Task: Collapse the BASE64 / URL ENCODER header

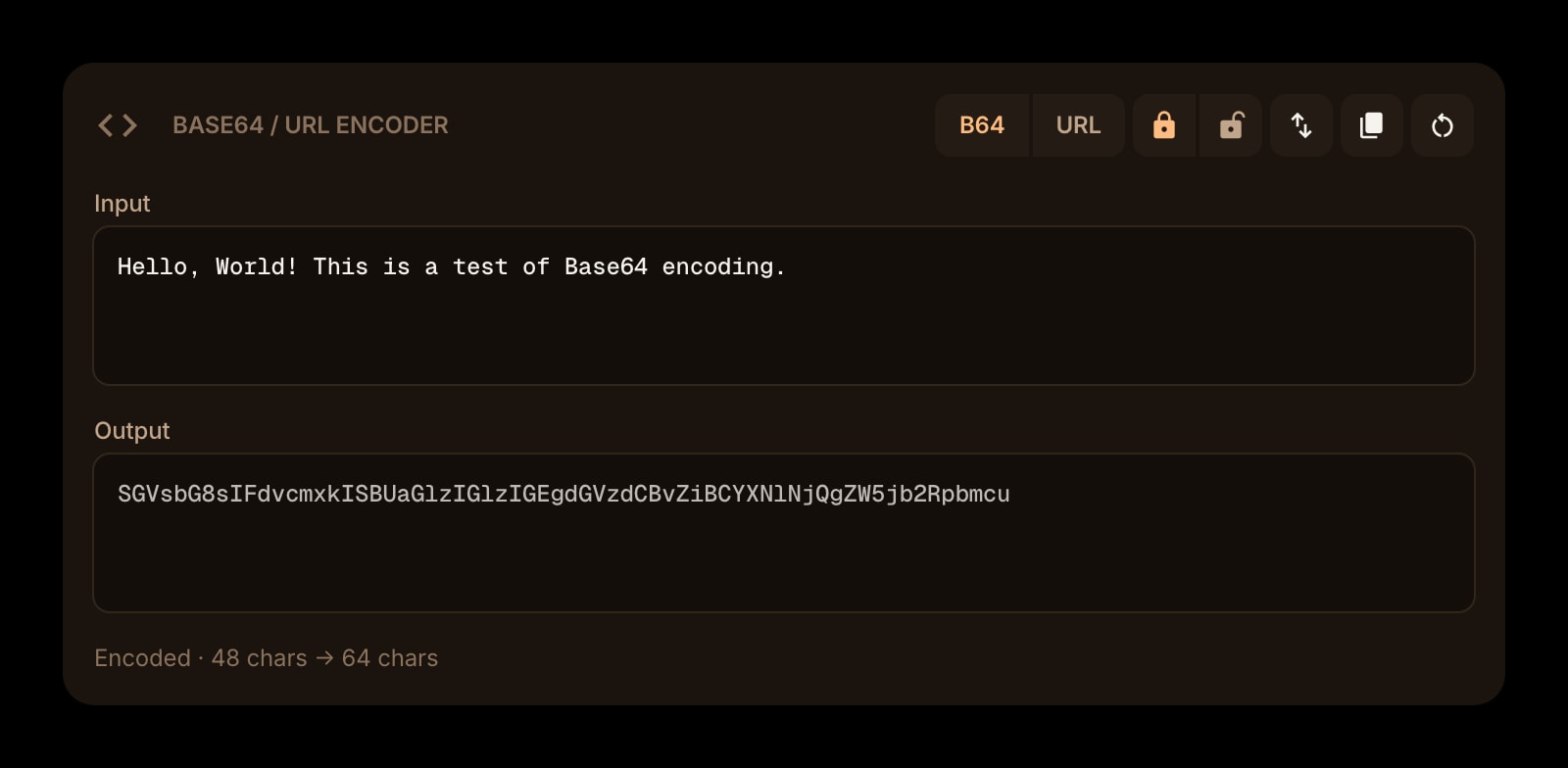Action: (x=311, y=125)
